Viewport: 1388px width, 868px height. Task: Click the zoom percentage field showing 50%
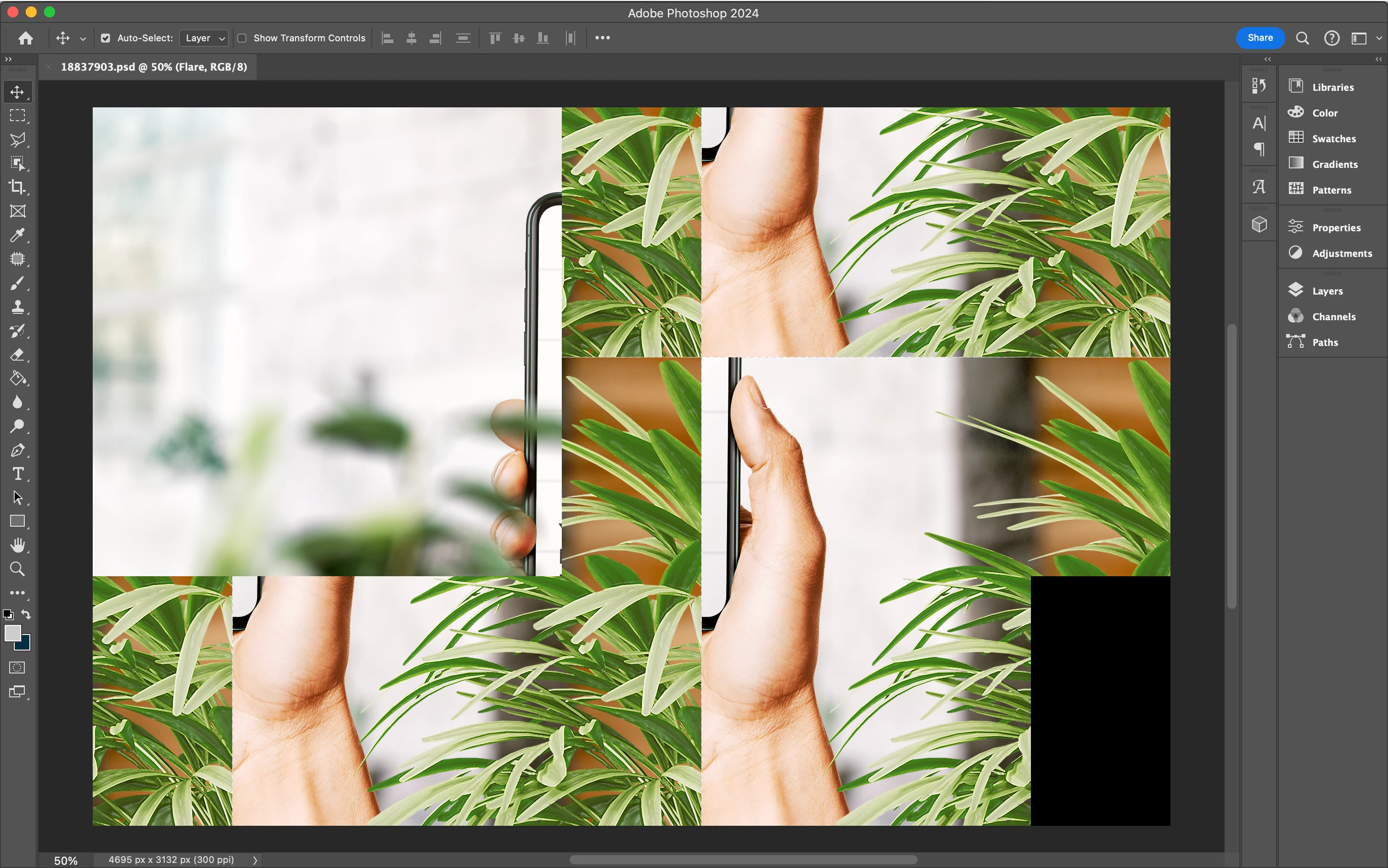tap(66, 861)
